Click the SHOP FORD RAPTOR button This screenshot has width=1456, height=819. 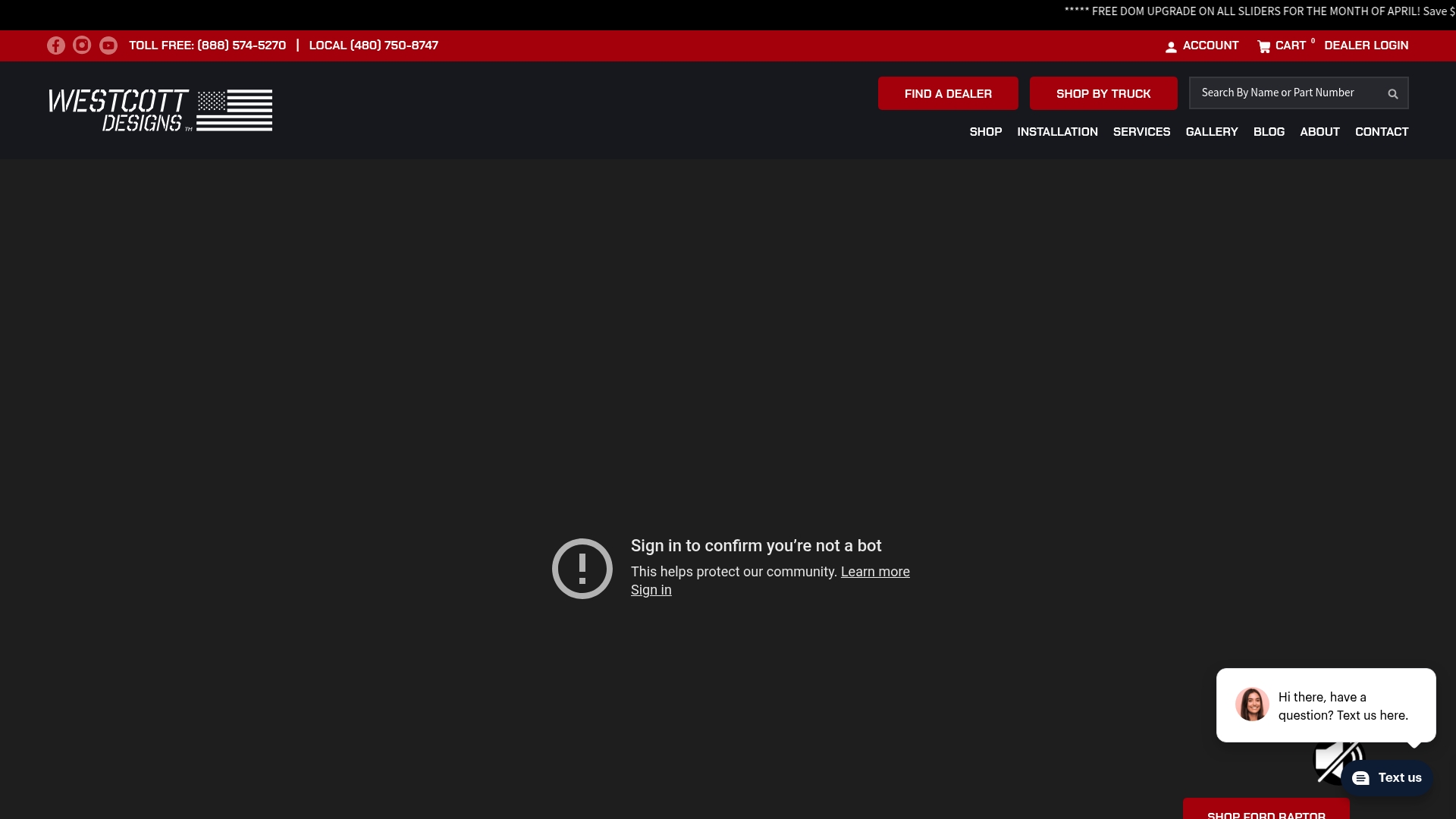(x=1265, y=812)
